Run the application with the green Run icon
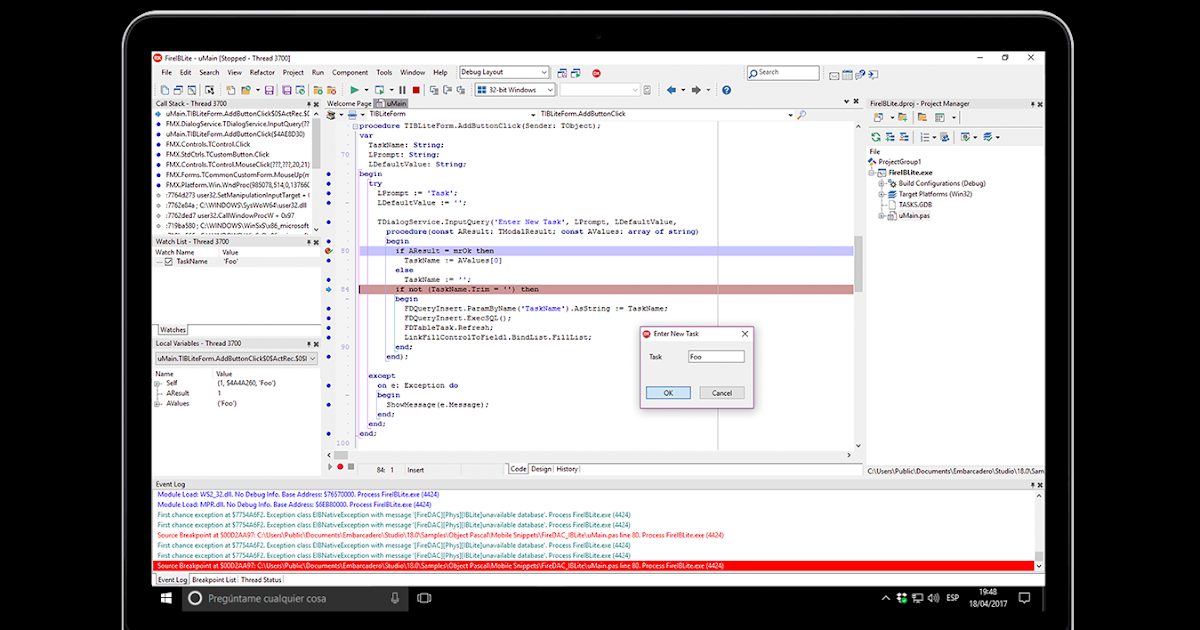Image resolution: width=1200 pixels, height=630 pixels. click(355, 89)
